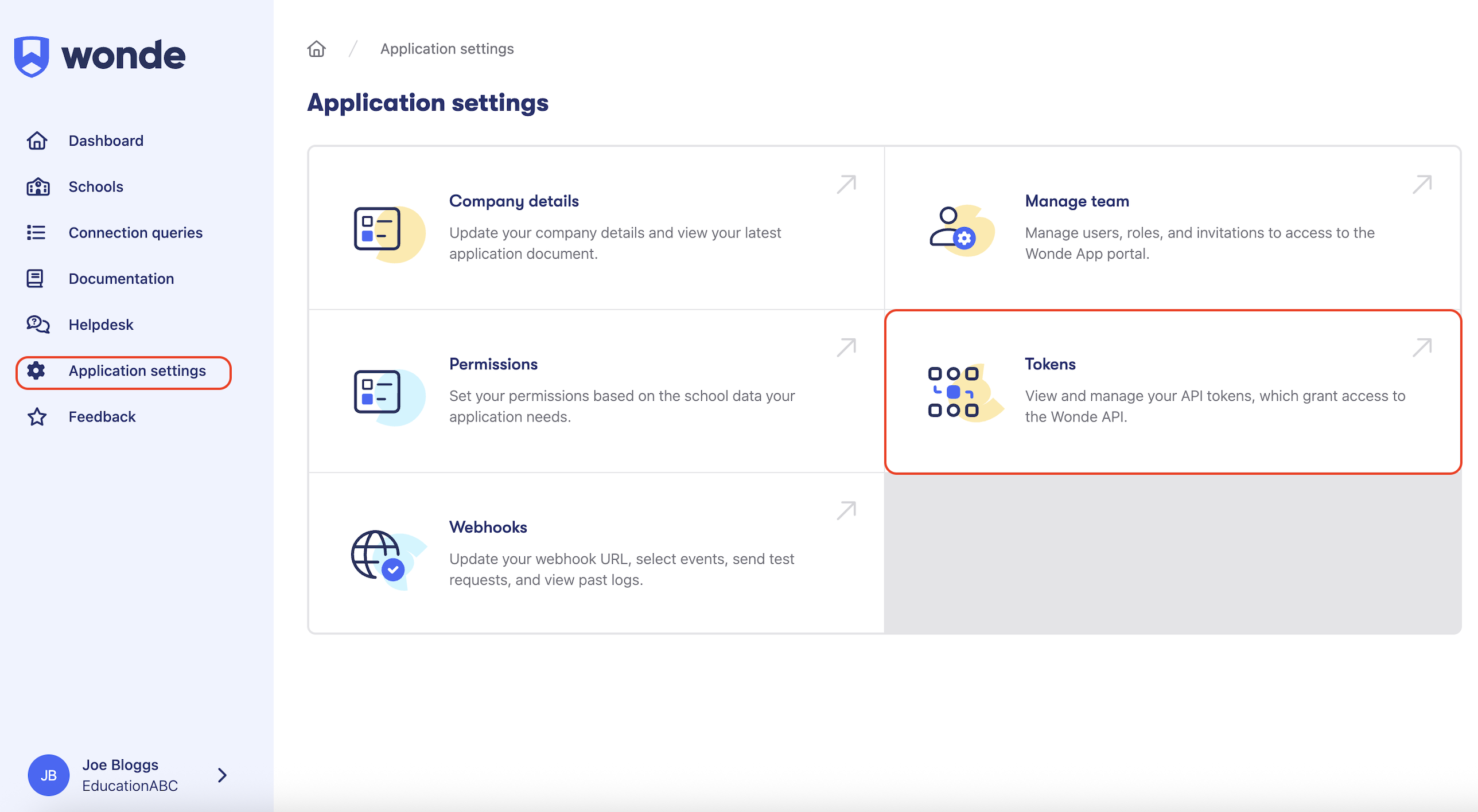Click the Joe Bloggs user name
Image resolution: width=1478 pixels, height=812 pixels.
[120, 764]
